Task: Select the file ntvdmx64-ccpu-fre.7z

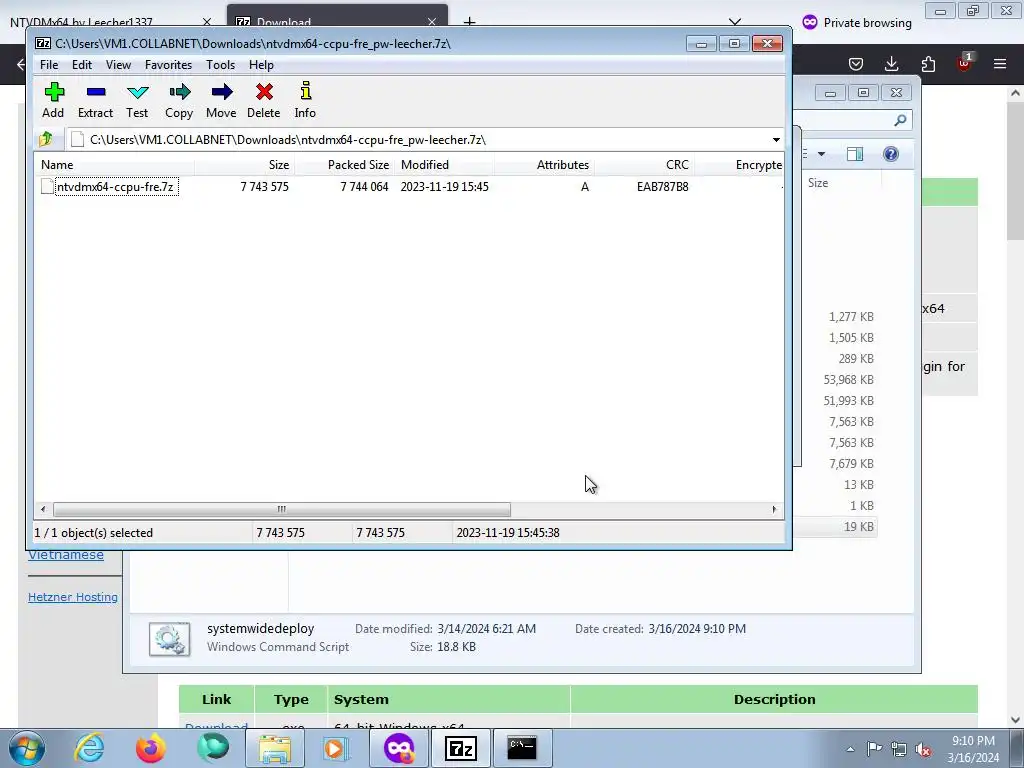Action: (x=115, y=187)
